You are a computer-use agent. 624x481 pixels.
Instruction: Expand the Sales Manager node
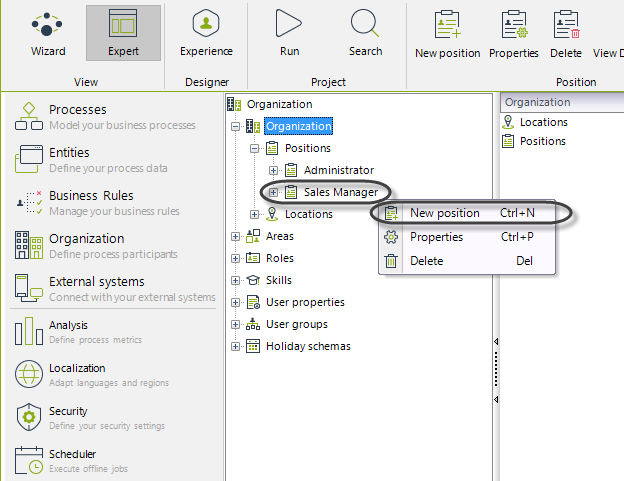(x=273, y=193)
